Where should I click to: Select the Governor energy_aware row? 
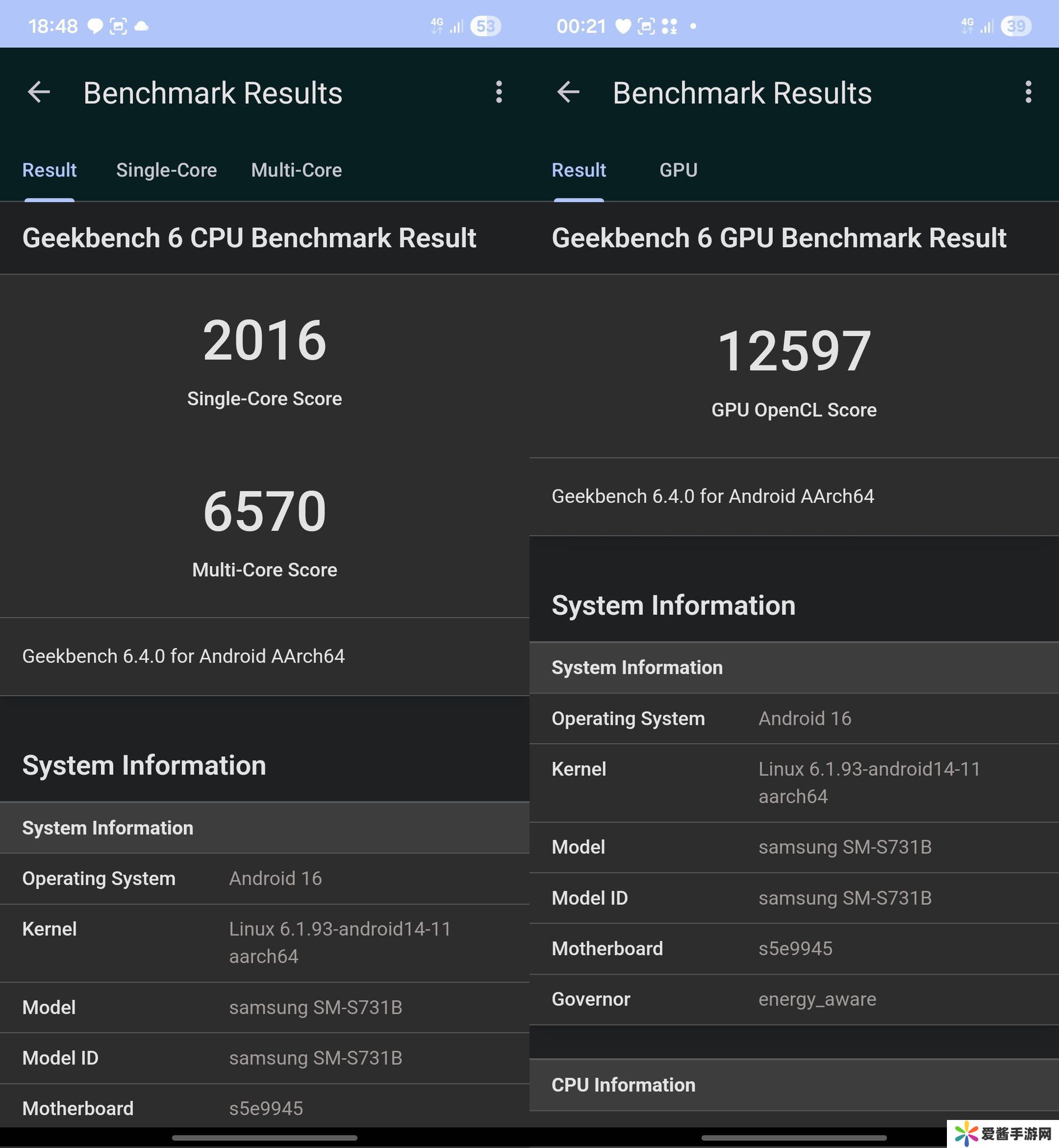(793, 999)
